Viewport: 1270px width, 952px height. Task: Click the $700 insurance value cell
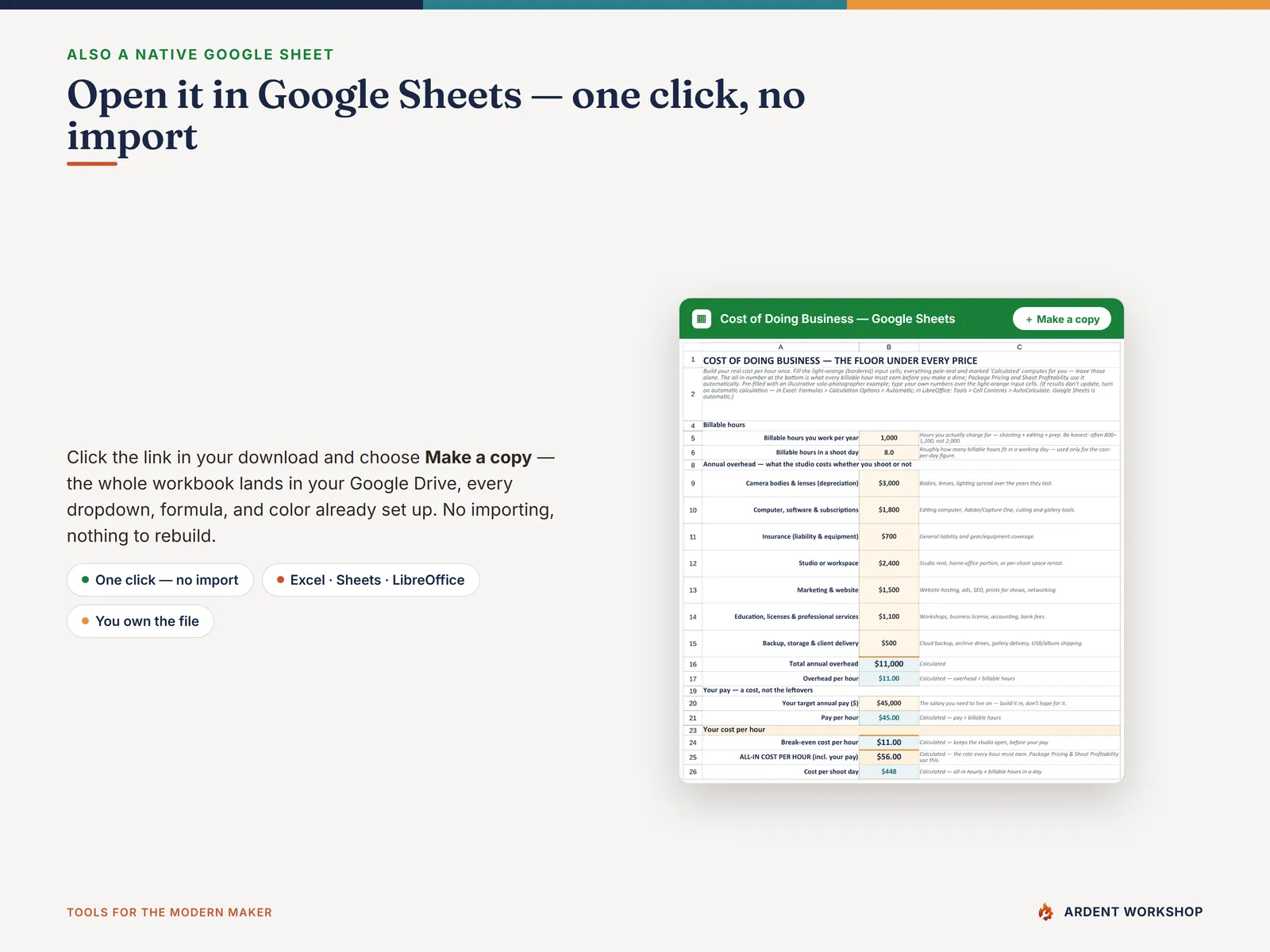[x=889, y=536]
